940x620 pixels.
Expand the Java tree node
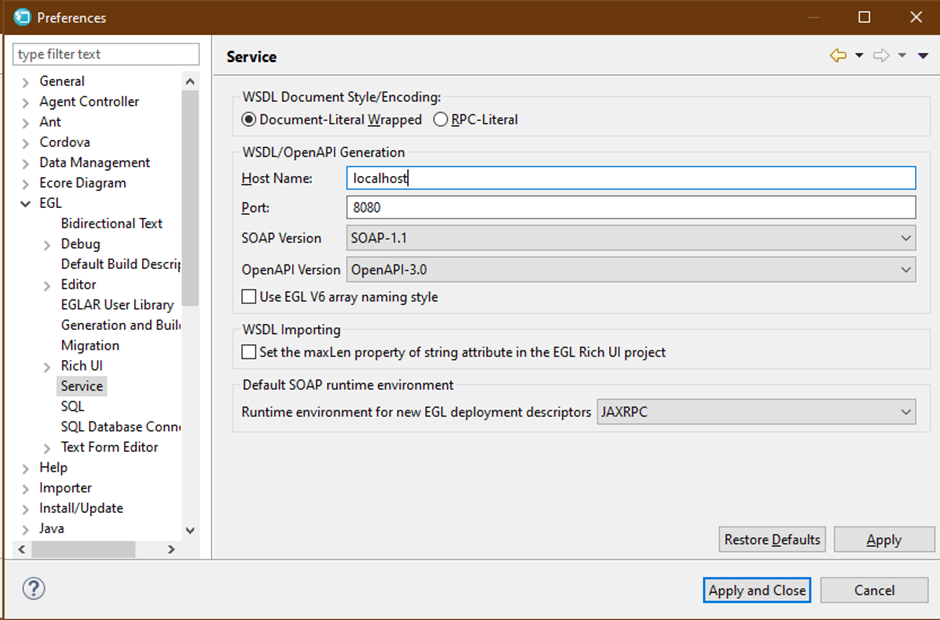pos(25,529)
